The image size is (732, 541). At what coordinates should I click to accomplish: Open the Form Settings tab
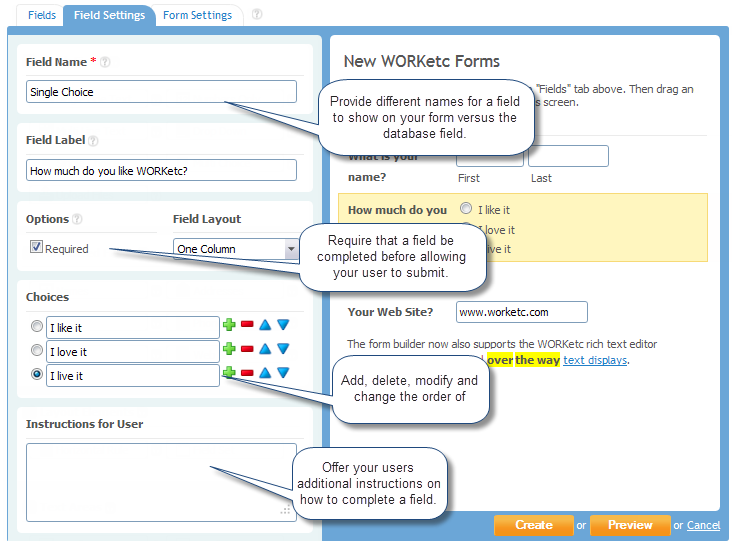click(x=197, y=15)
